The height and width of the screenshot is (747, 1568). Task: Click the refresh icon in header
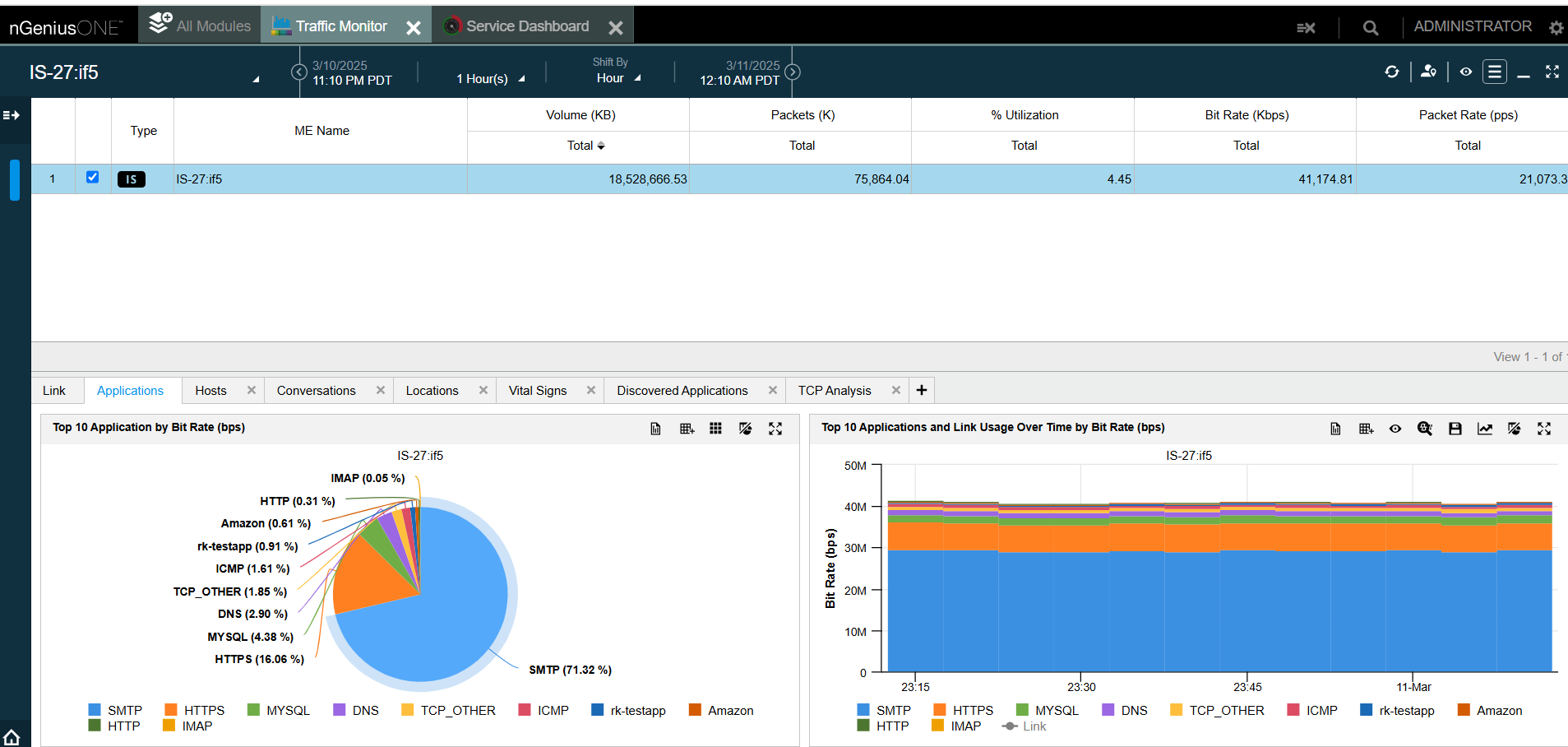point(1391,72)
